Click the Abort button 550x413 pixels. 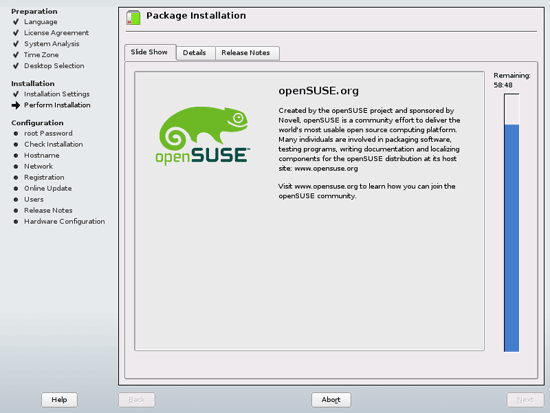[x=331, y=400]
